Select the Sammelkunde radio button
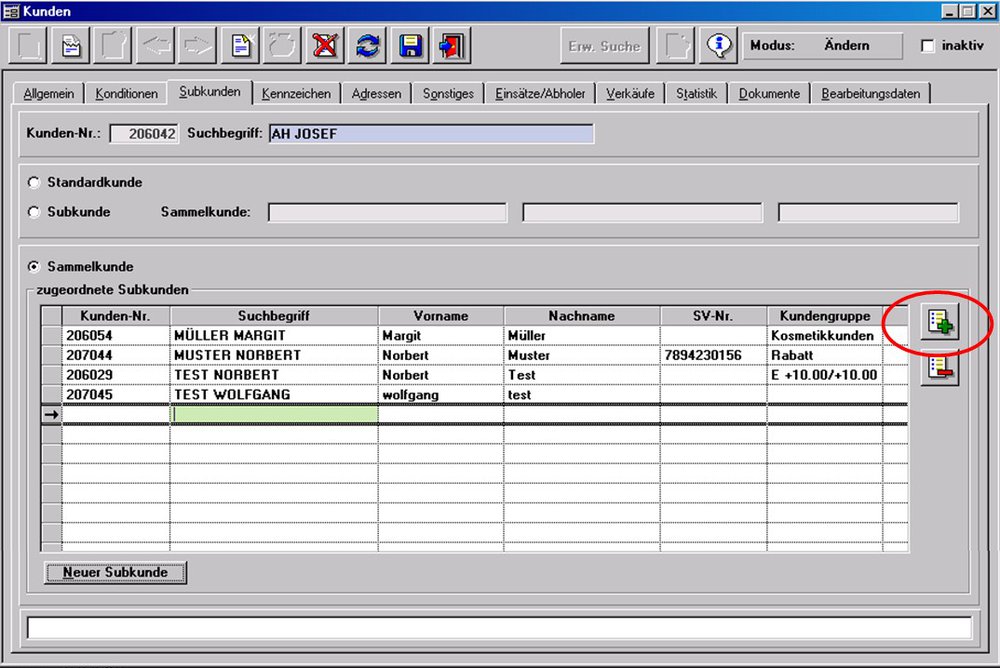Viewport: 1000px width, 668px height. (x=35, y=267)
